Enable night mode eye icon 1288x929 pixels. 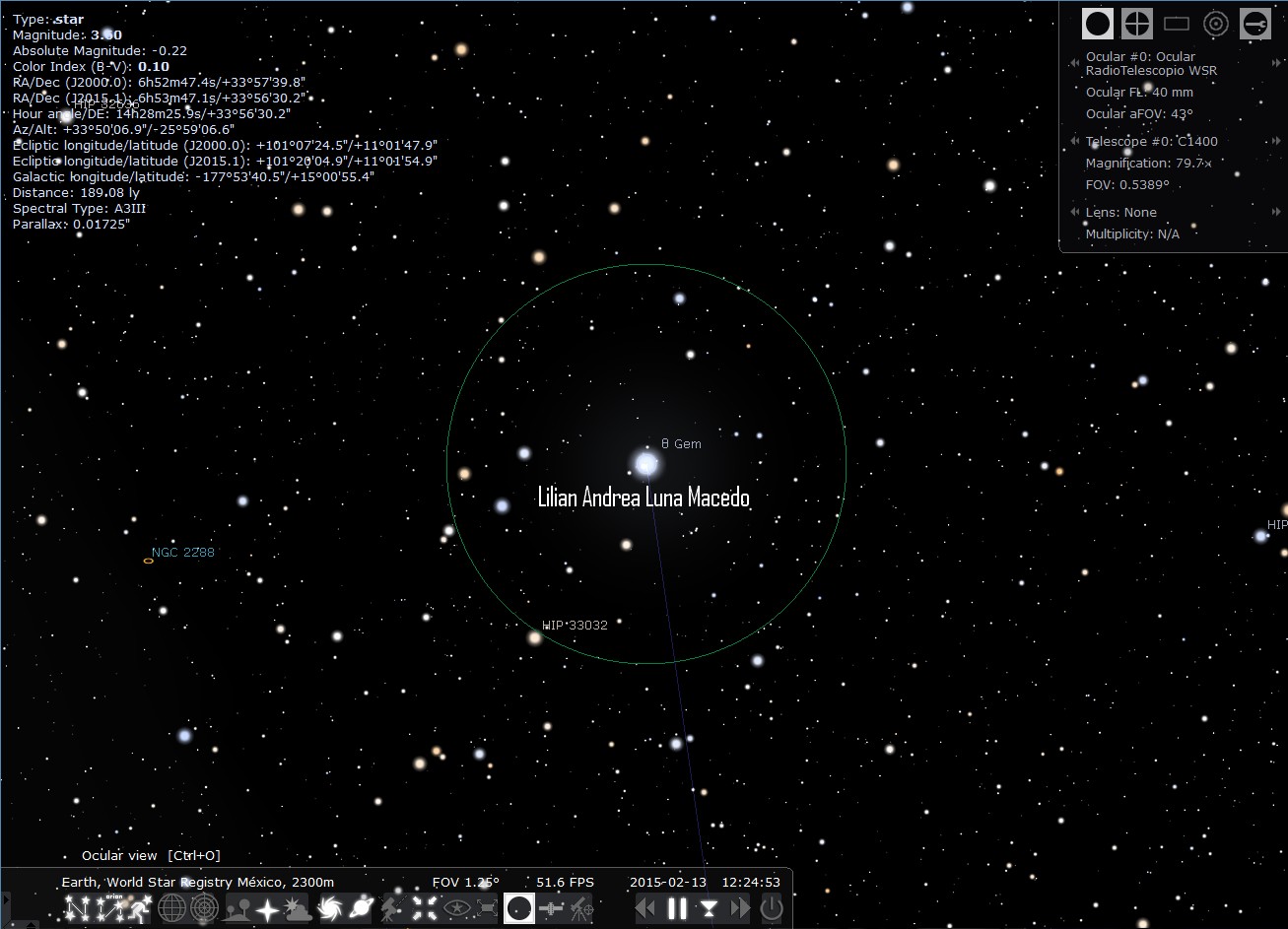pos(456,908)
